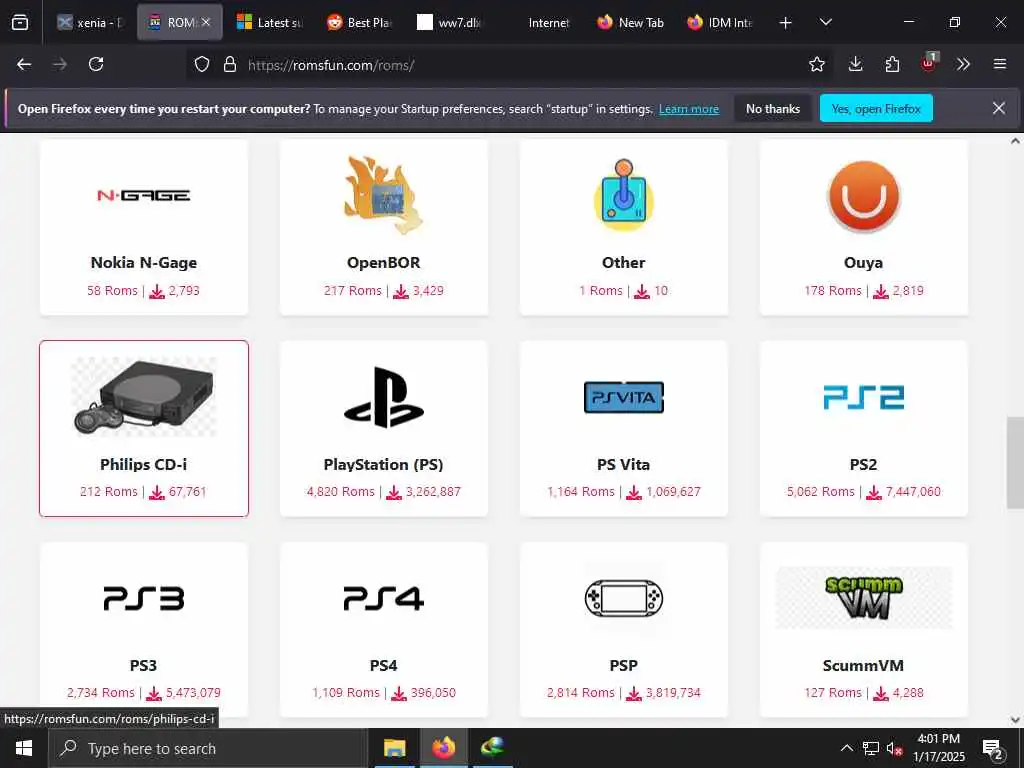The width and height of the screenshot is (1024, 768).
Task: Click the 5,062 Roms text under PS2
Action: (x=820, y=492)
